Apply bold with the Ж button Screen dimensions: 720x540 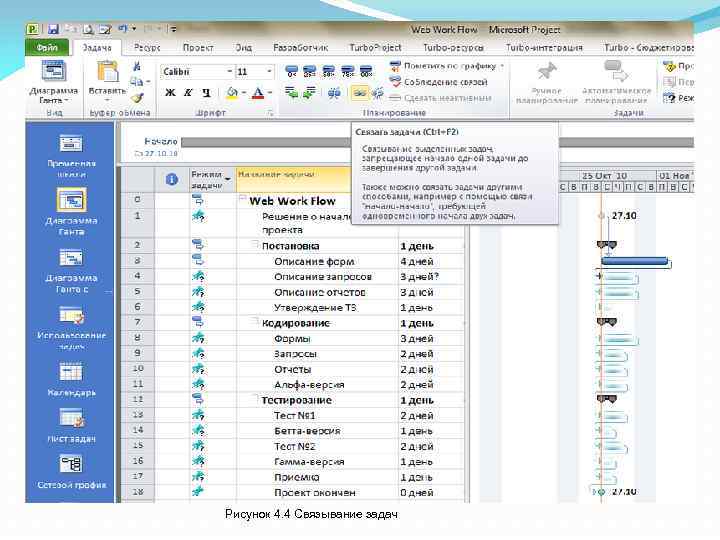click(170, 92)
